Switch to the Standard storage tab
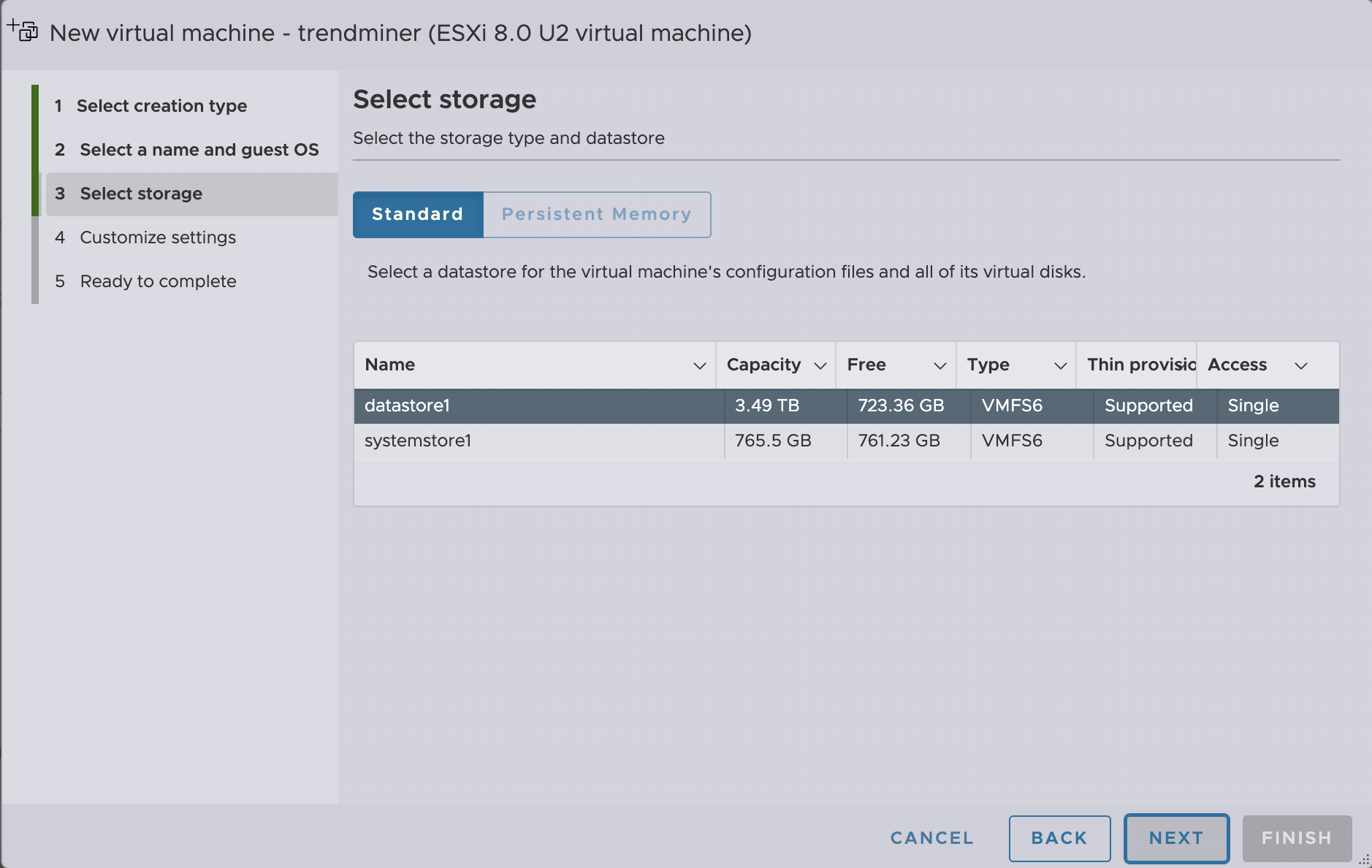 417,214
